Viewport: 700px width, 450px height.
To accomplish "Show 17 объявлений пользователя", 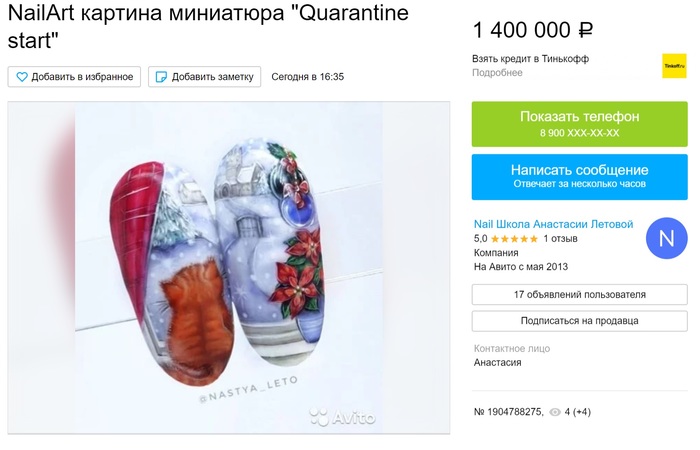I will 579,295.
